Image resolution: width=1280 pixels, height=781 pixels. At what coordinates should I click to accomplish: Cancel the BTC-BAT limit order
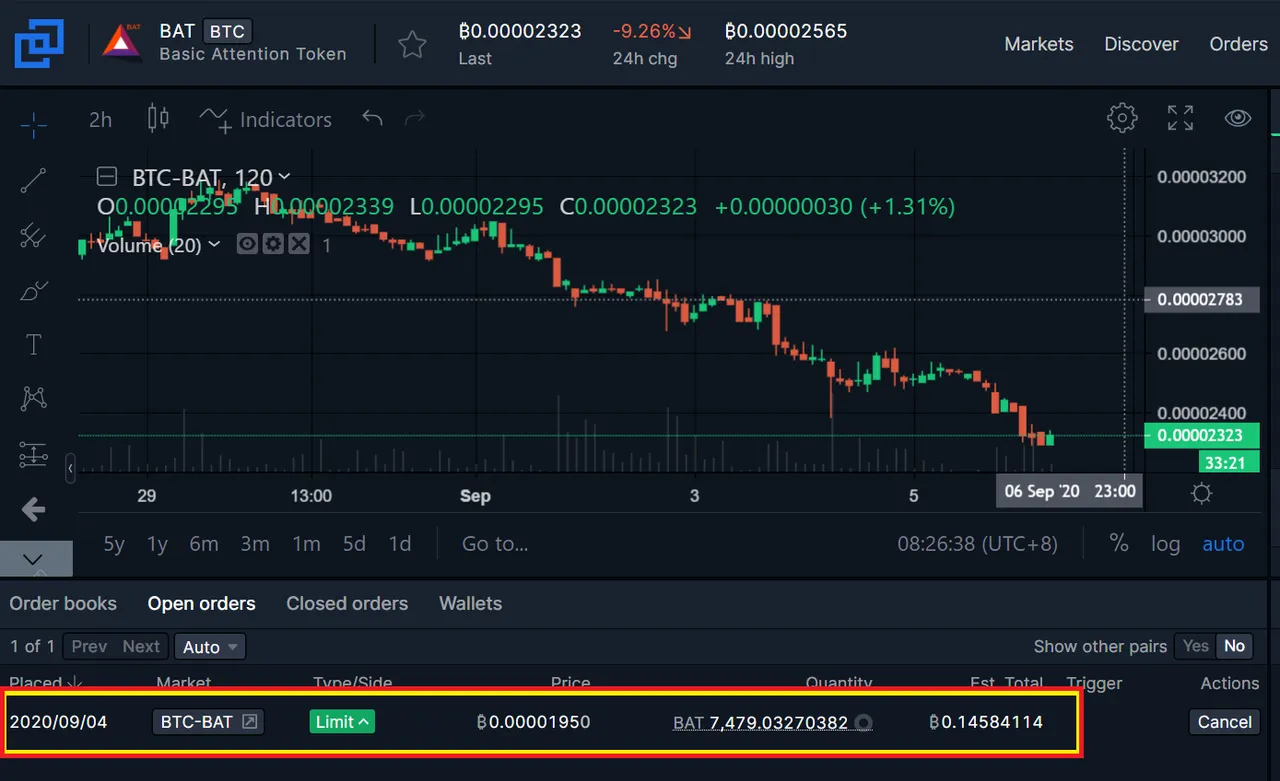pos(1225,722)
